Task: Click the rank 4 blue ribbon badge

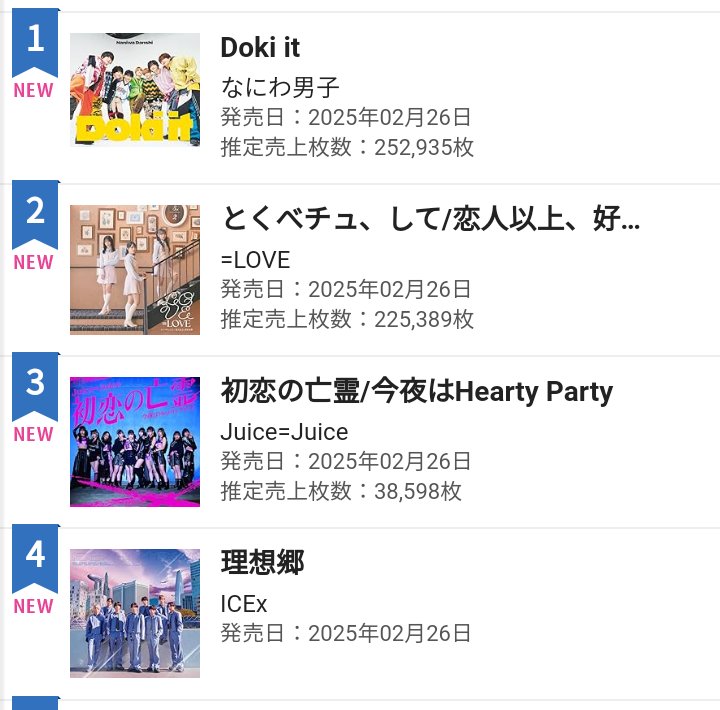Action: point(35,558)
